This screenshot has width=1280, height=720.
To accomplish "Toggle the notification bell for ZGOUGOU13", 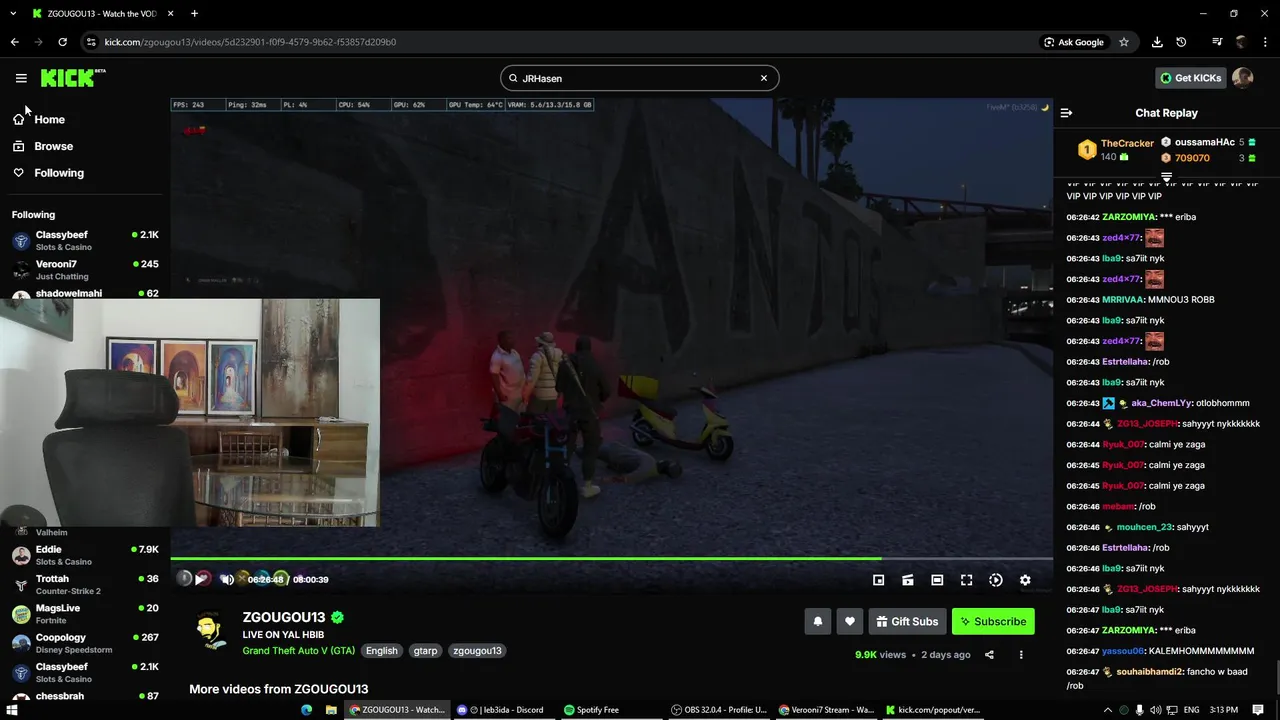I will tap(818, 621).
